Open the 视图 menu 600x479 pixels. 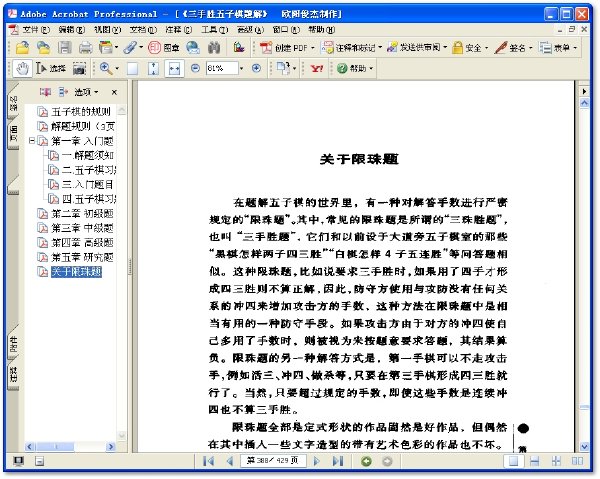[107, 29]
